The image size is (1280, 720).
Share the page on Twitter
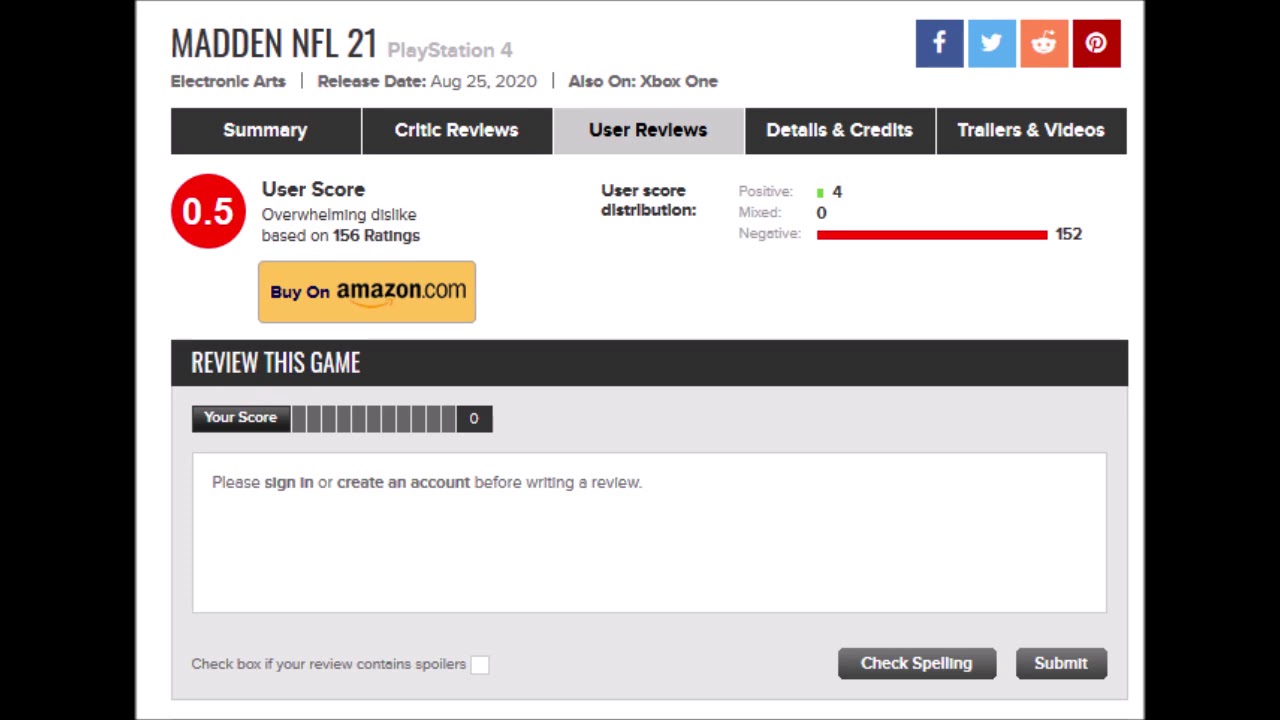991,43
